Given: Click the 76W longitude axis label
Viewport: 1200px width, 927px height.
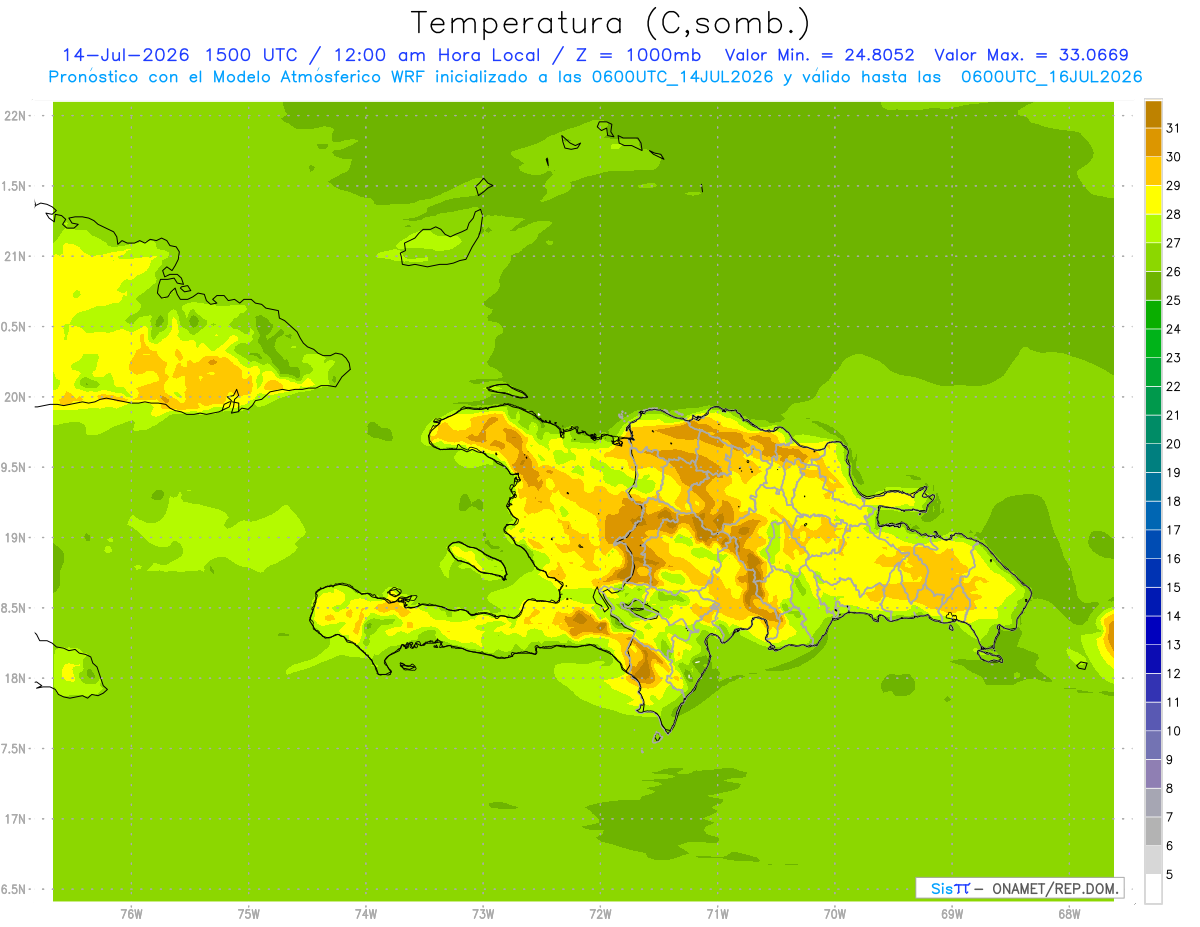Looking at the screenshot, I should tap(131, 914).
